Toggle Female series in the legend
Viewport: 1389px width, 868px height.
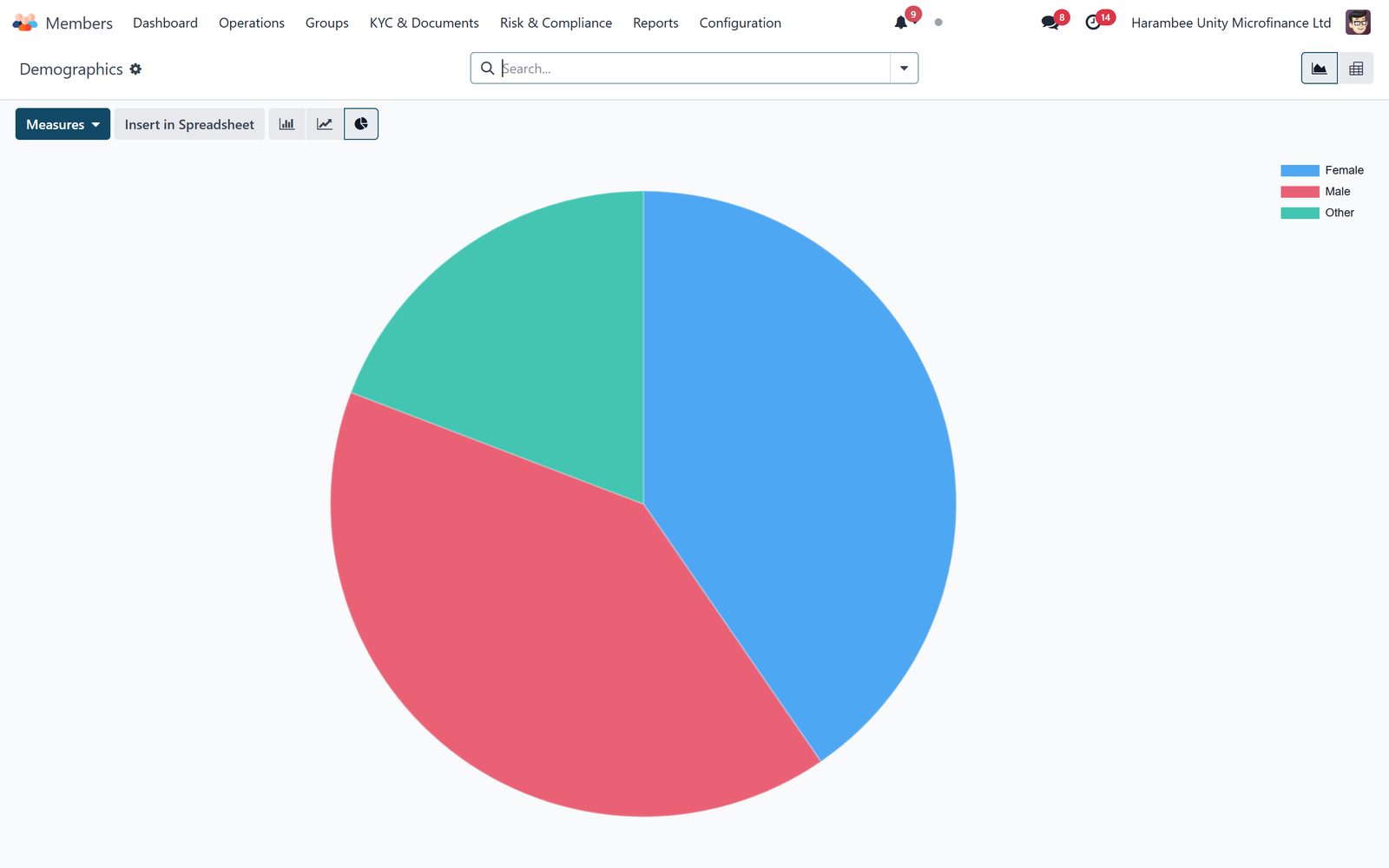[1322, 170]
